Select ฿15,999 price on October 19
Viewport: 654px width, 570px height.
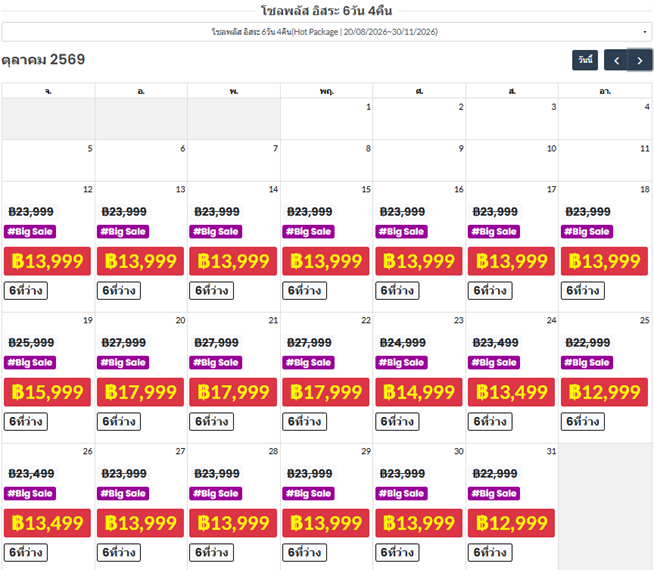click(48, 392)
